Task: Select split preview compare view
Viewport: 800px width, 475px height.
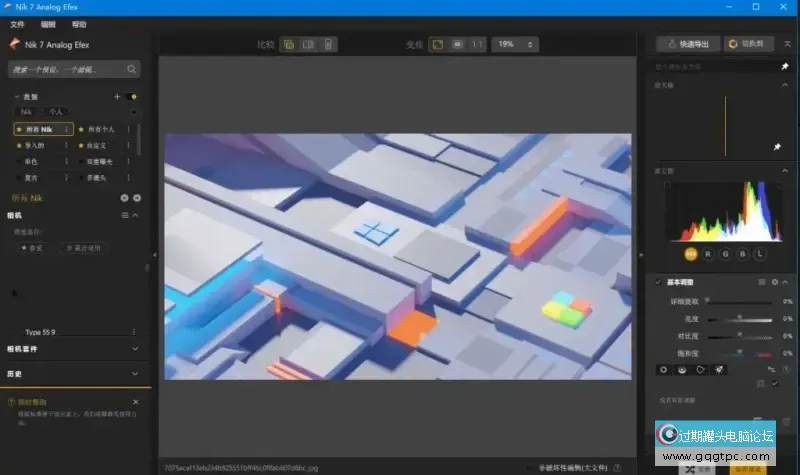Action: point(328,44)
